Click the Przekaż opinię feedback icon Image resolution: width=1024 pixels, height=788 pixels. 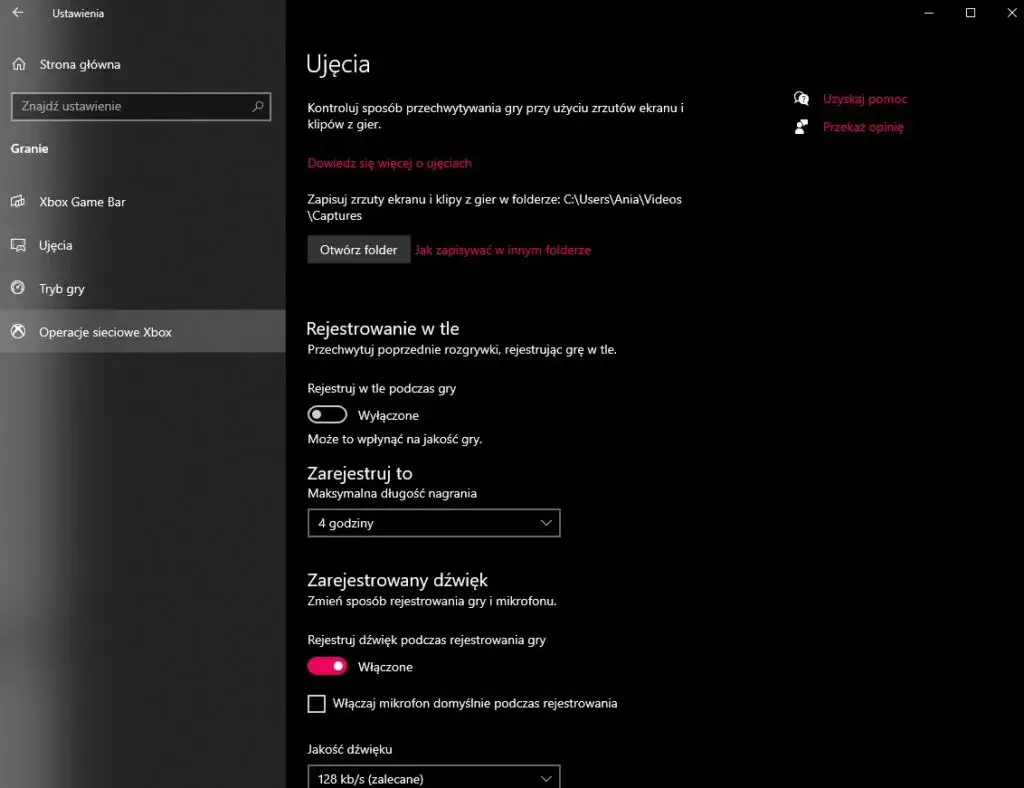click(801, 126)
